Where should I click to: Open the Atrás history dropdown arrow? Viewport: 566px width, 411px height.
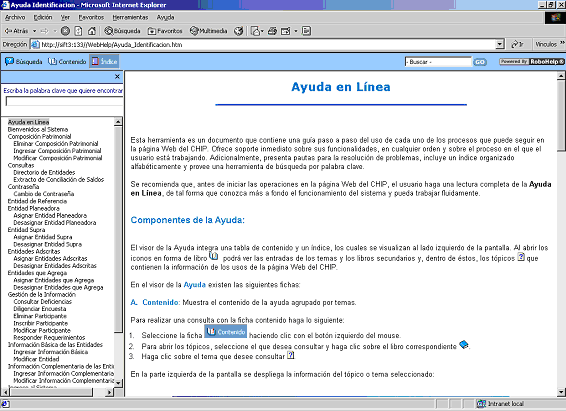pos(34,31)
